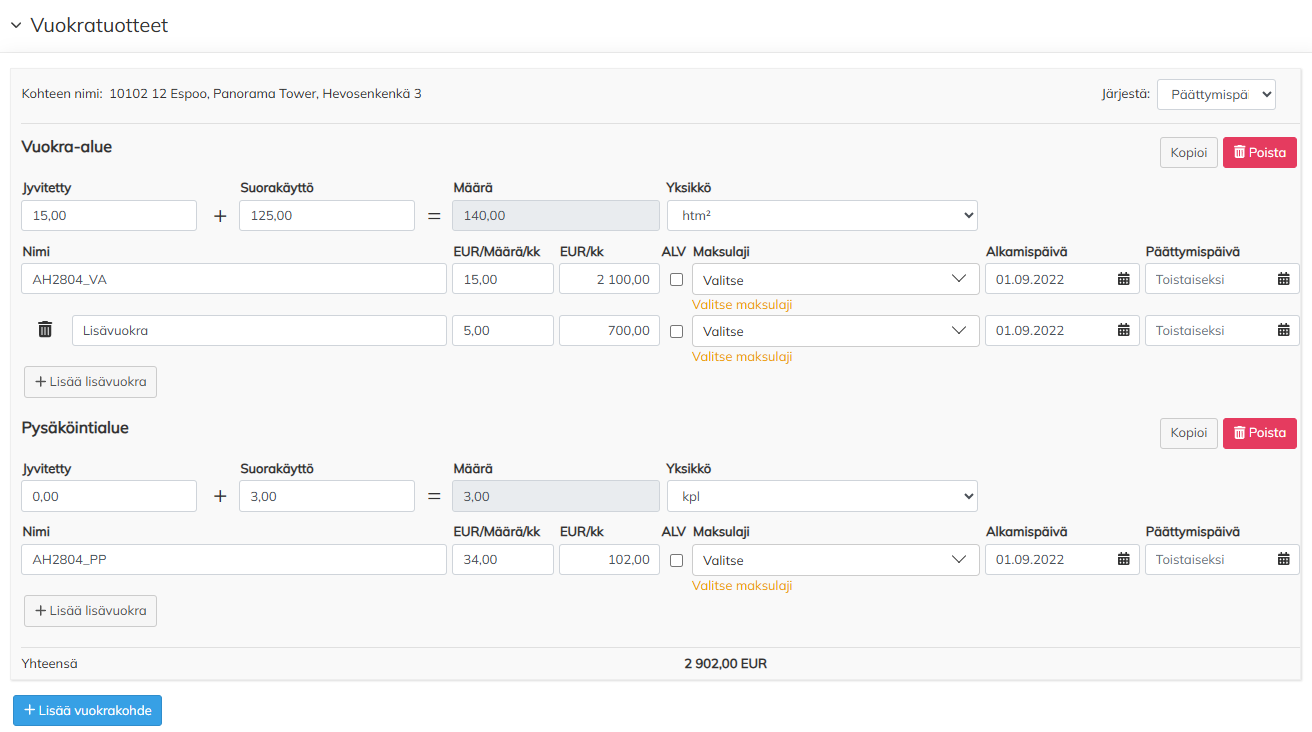Open Yksikkö dropdown showing htm²
The width and height of the screenshot is (1312, 732).
(822, 215)
